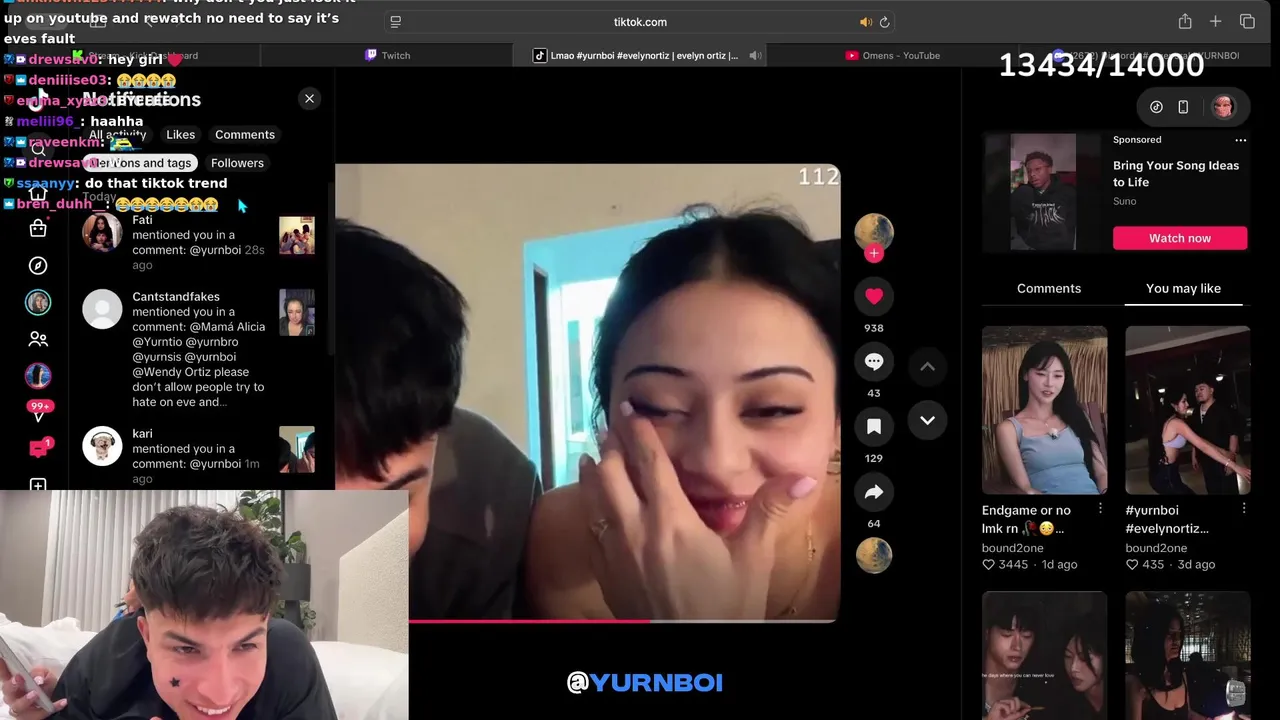The image size is (1280, 720).
Task: Open the Get Coins icon in the top-right pill
Action: [x=1156, y=107]
